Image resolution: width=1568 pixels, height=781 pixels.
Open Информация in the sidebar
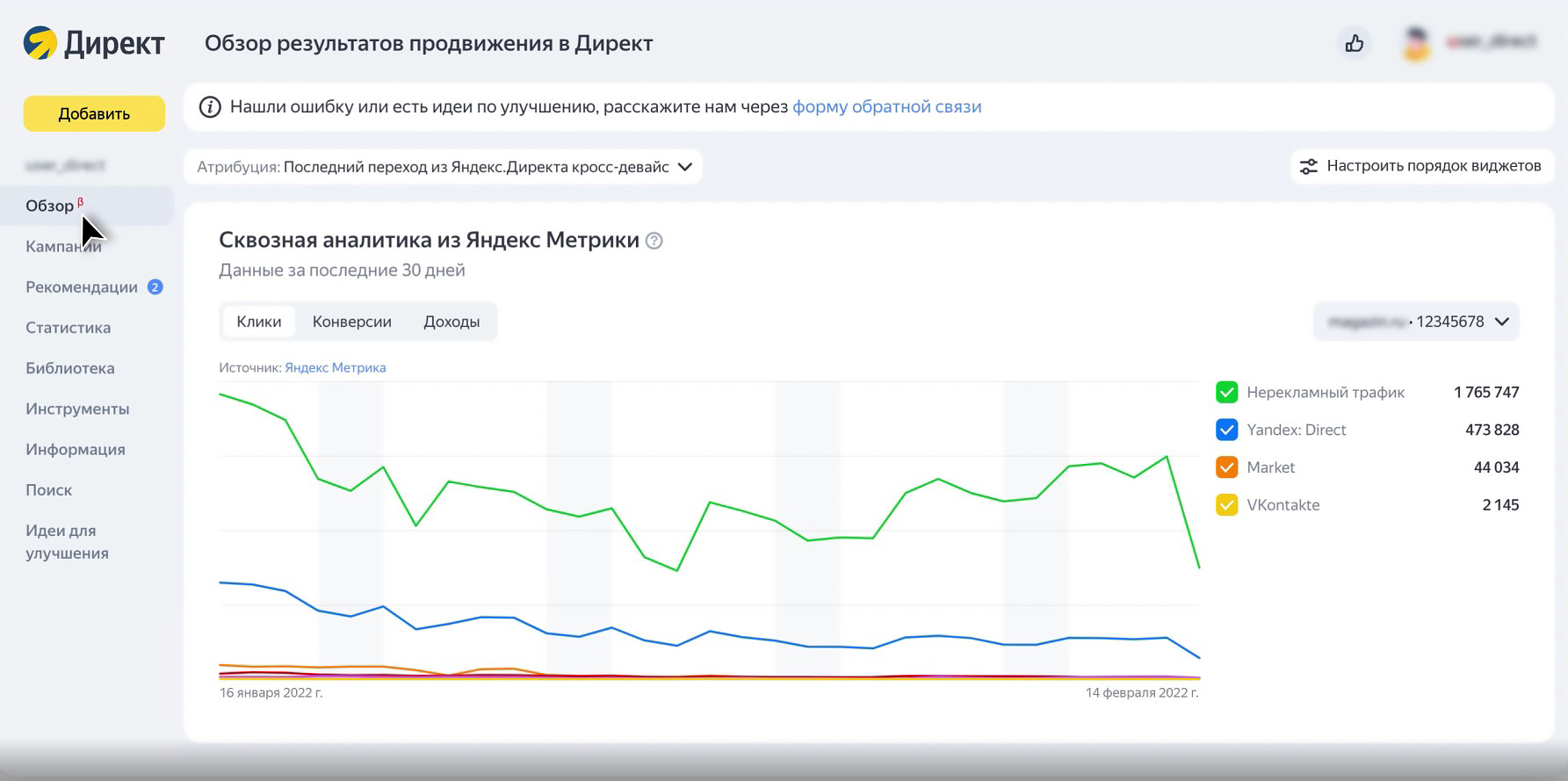coord(76,449)
